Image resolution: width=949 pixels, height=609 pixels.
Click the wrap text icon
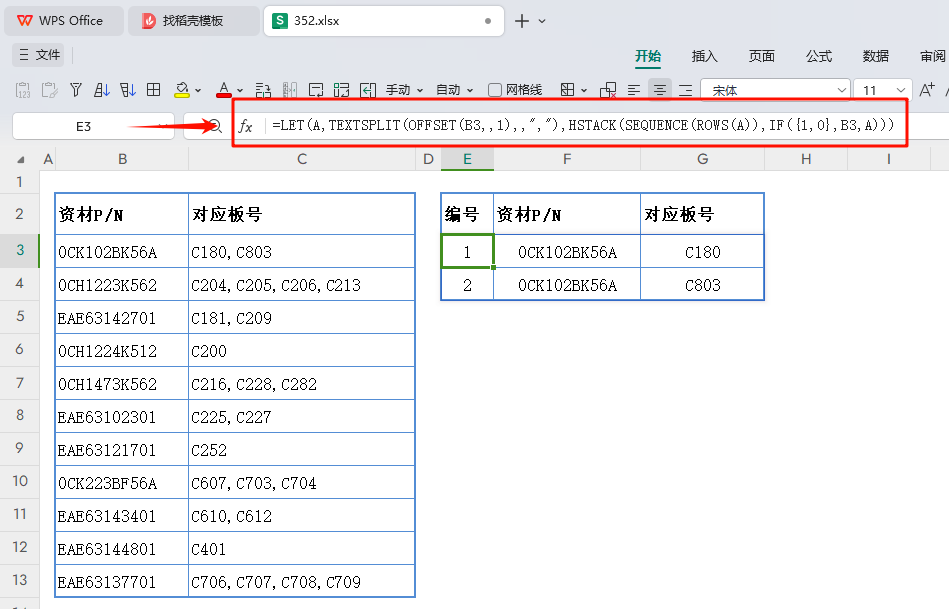(x=263, y=90)
